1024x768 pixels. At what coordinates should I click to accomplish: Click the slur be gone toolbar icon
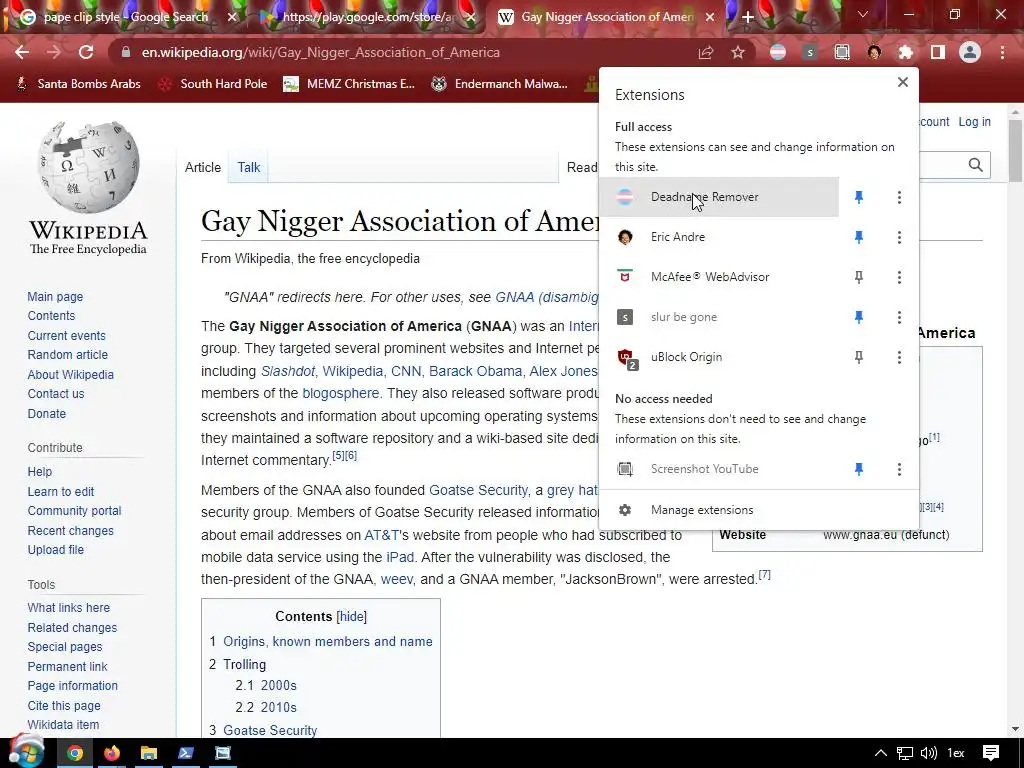[x=810, y=52]
